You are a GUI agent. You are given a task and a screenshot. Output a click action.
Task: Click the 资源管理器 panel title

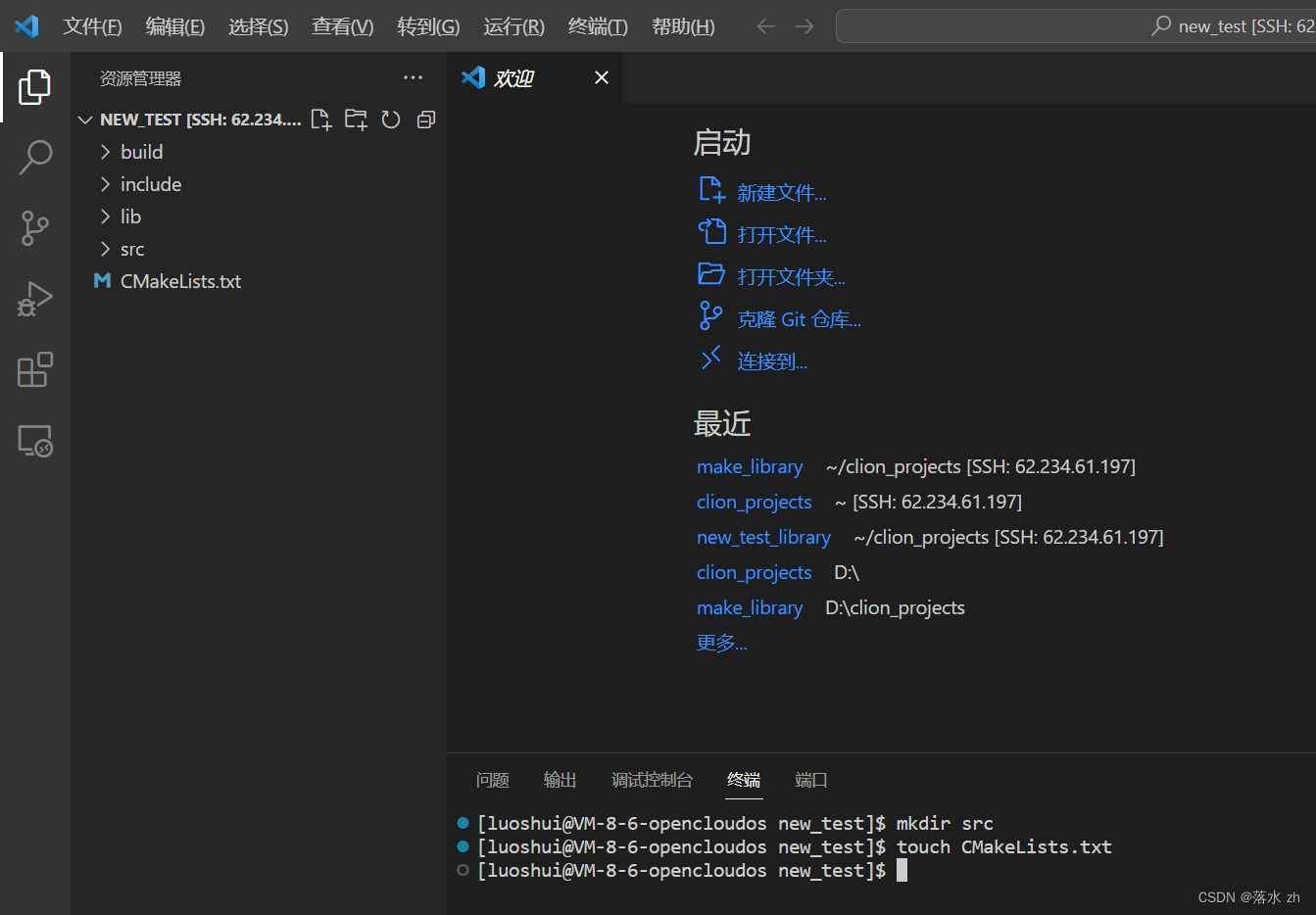click(140, 78)
